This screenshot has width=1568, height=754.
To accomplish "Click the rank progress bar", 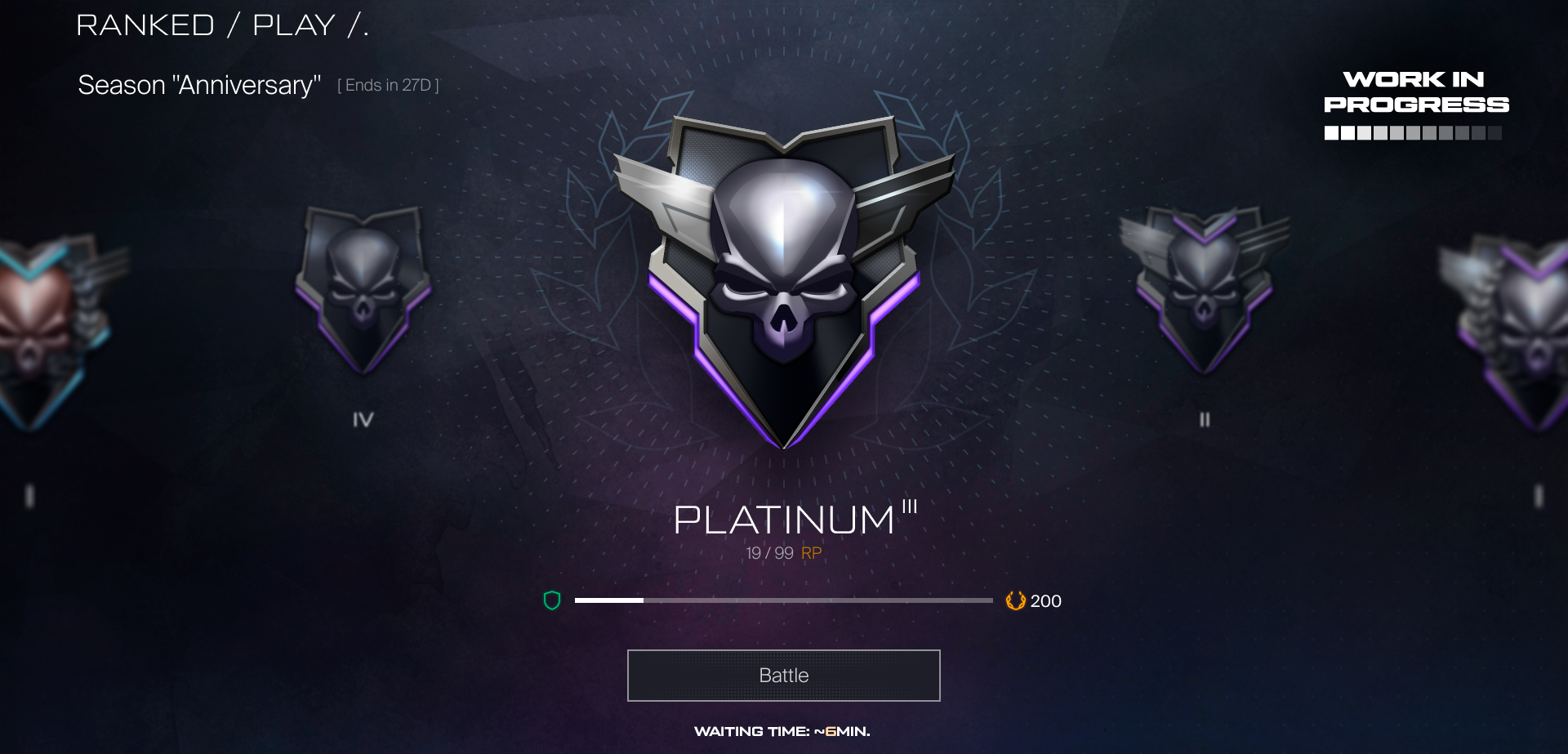I will [x=784, y=600].
